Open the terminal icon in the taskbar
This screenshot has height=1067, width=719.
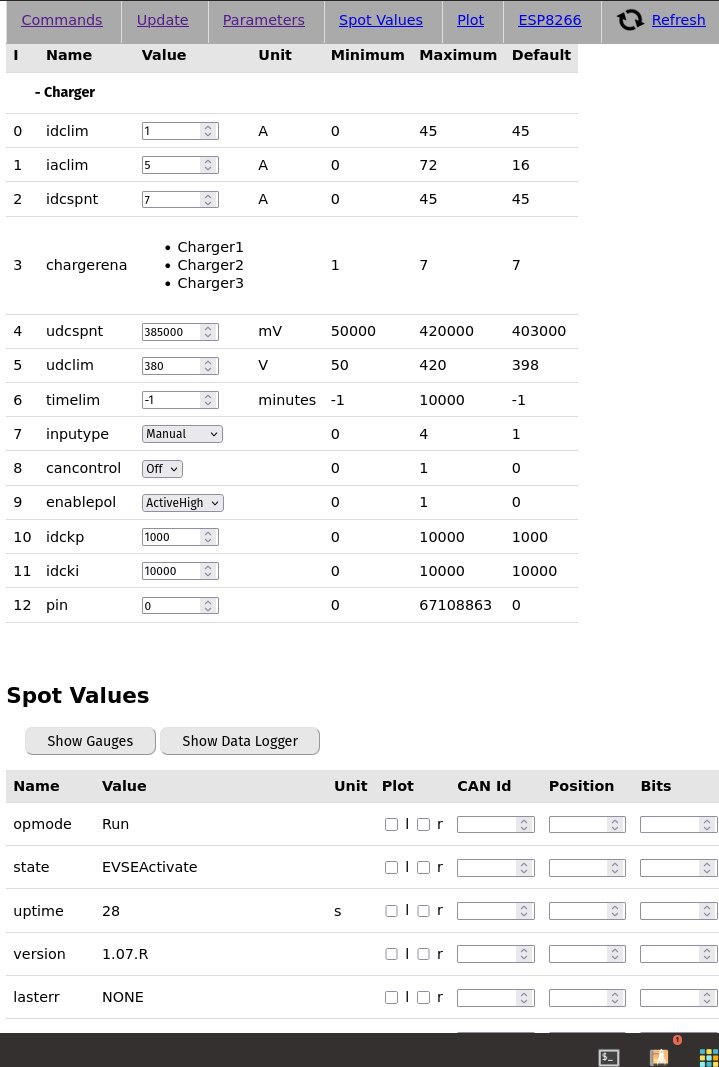pyautogui.click(x=608, y=1057)
